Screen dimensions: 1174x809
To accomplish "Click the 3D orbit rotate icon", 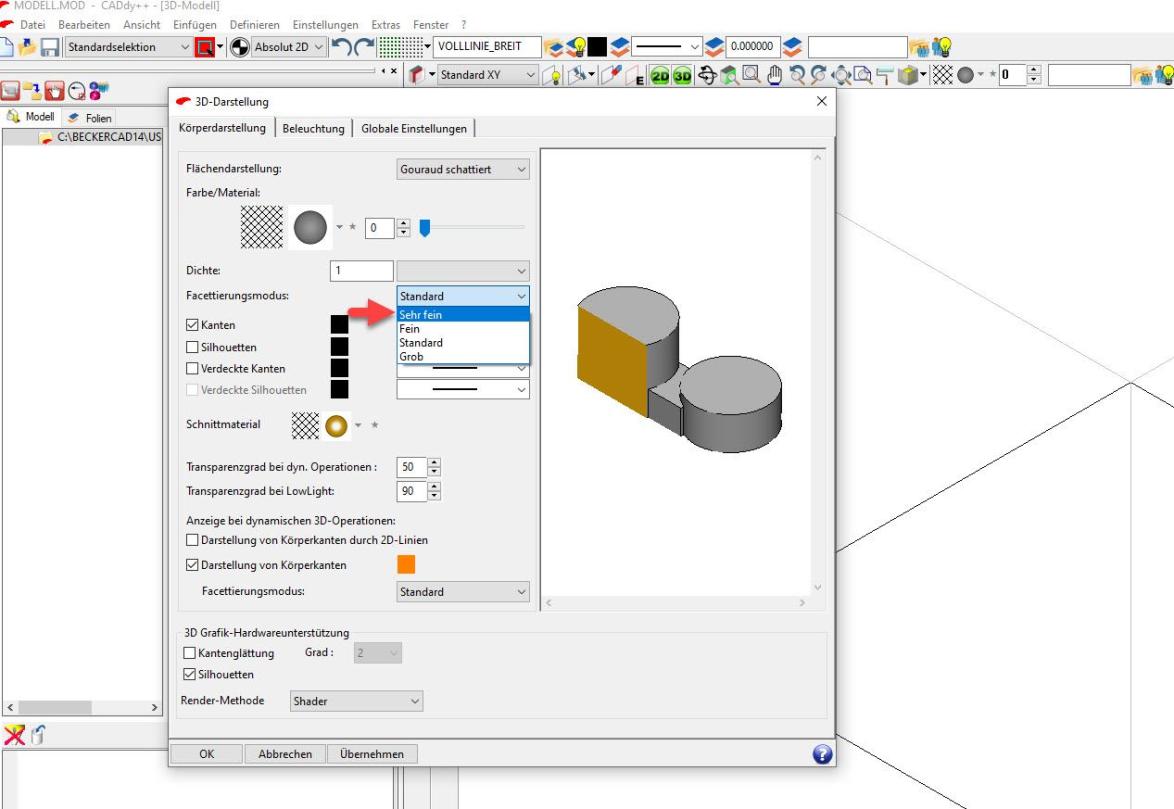I will (x=707, y=75).
